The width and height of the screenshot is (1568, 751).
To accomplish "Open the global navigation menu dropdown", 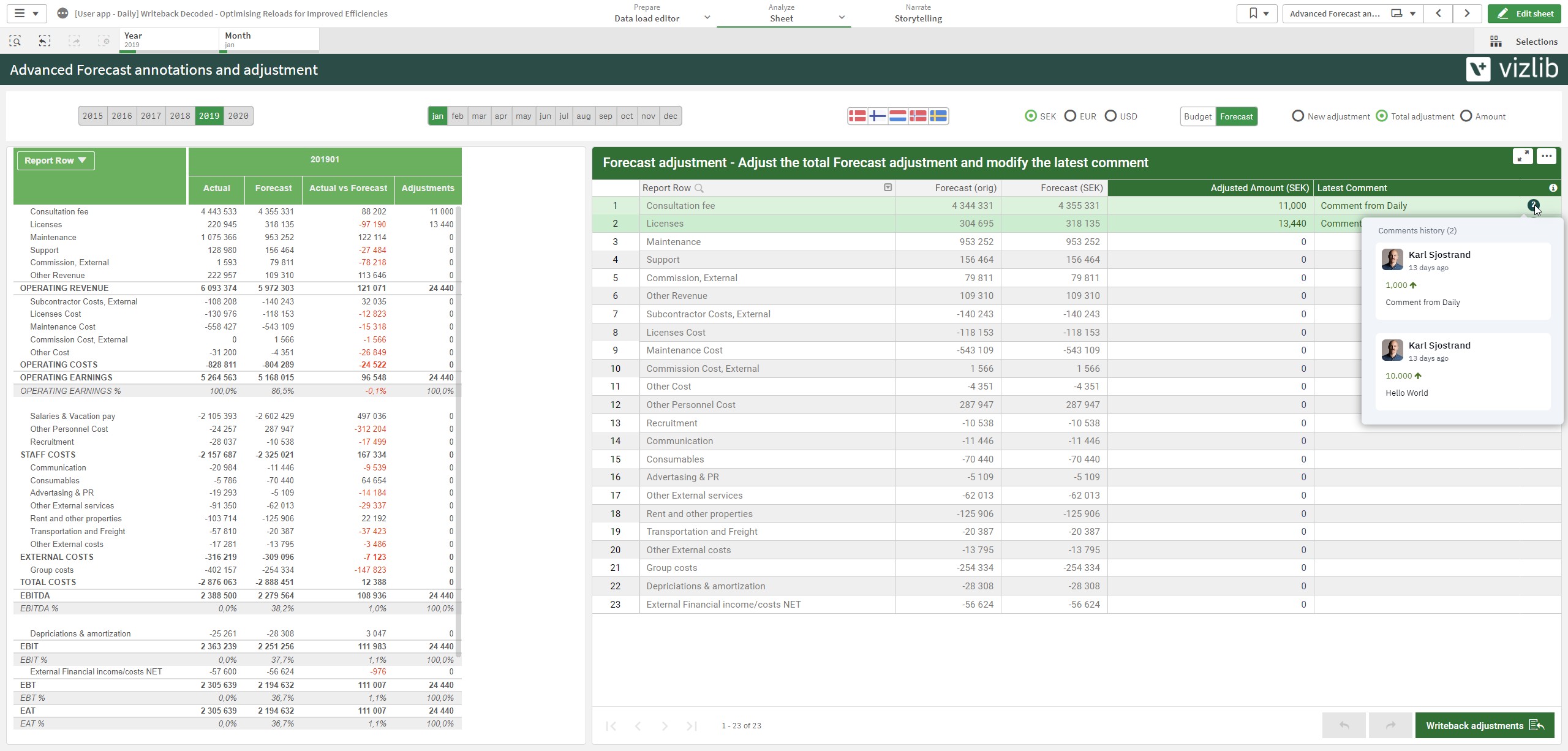I will pyautogui.click(x=26, y=13).
